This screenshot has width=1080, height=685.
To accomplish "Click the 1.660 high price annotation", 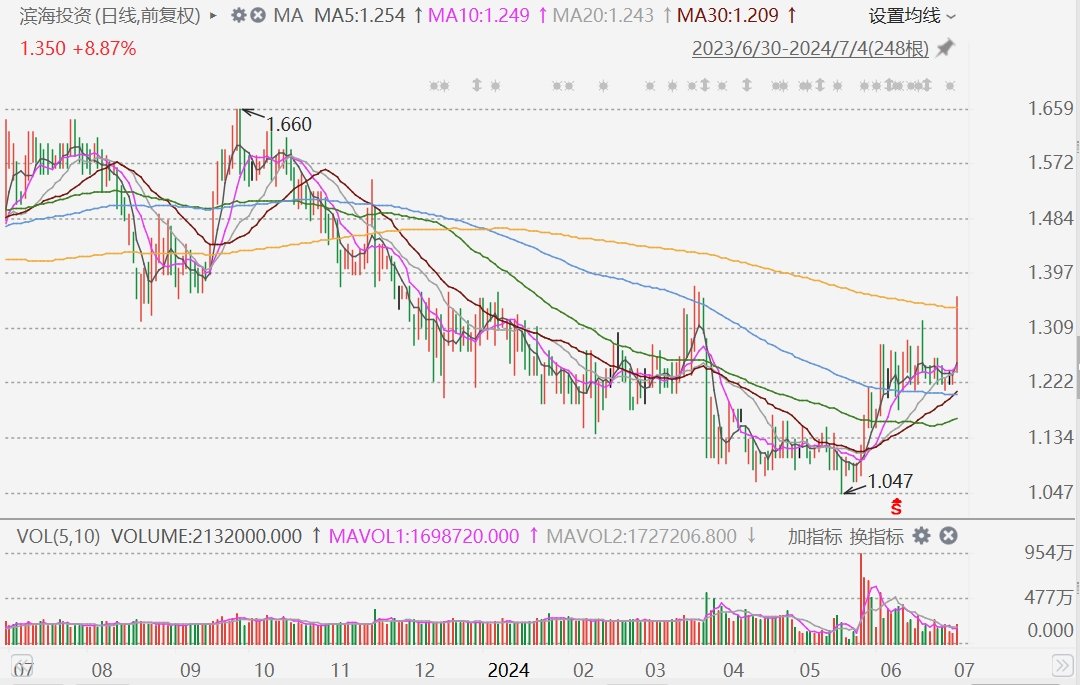I will point(289,125).
